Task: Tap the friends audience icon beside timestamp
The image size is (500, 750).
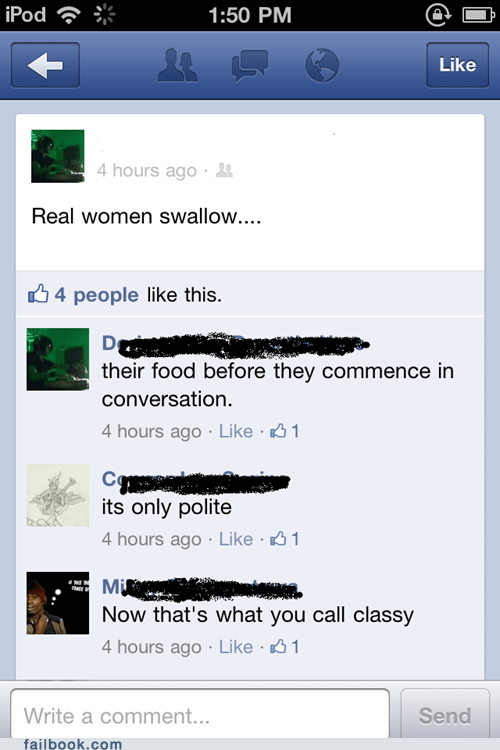Action: click(x=224, y=170)
